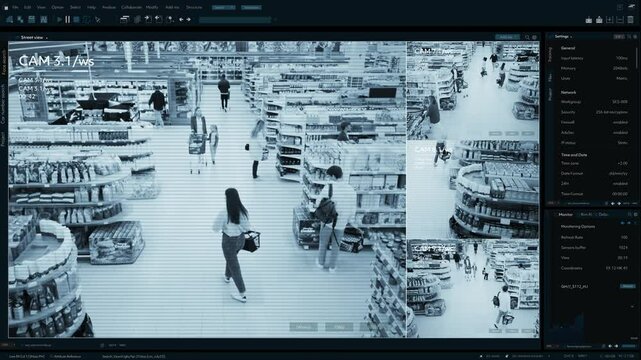Select the bottom-right camera feed thumbnail
Viewport: 641px width, 360px height.
click(x=473, y=289)
